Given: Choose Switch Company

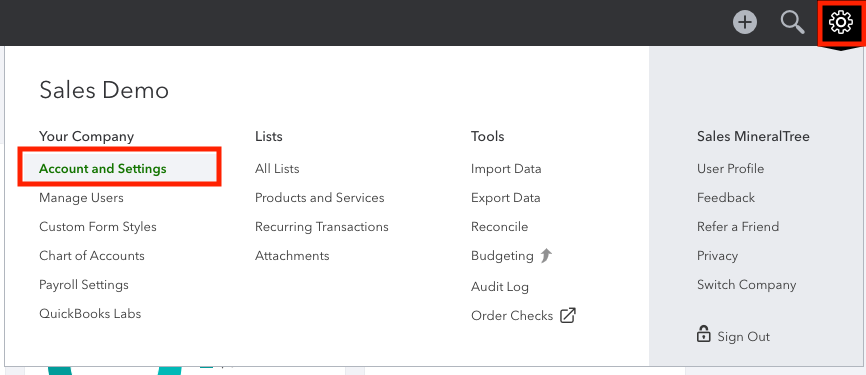Looking at the screenshot, I should [747, 285].
